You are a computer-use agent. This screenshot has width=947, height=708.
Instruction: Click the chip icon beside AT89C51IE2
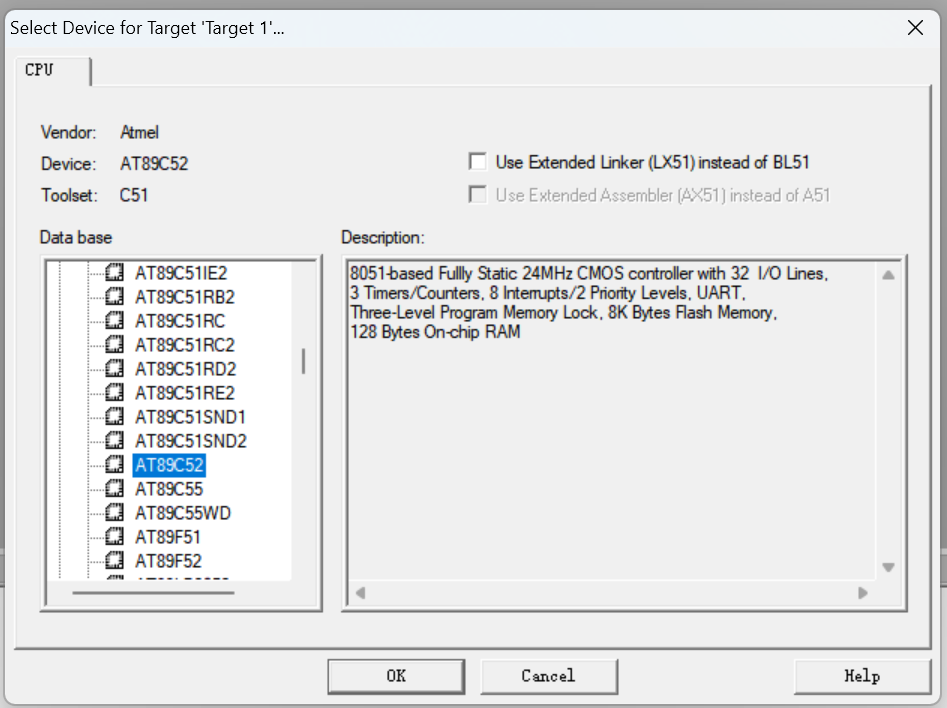114,272
